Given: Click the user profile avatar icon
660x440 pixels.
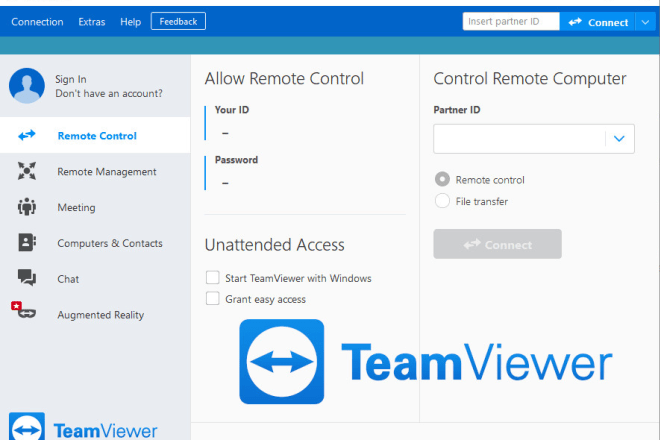Looking at the screenshot, I should pyautogui.click(x=27, y=86).
